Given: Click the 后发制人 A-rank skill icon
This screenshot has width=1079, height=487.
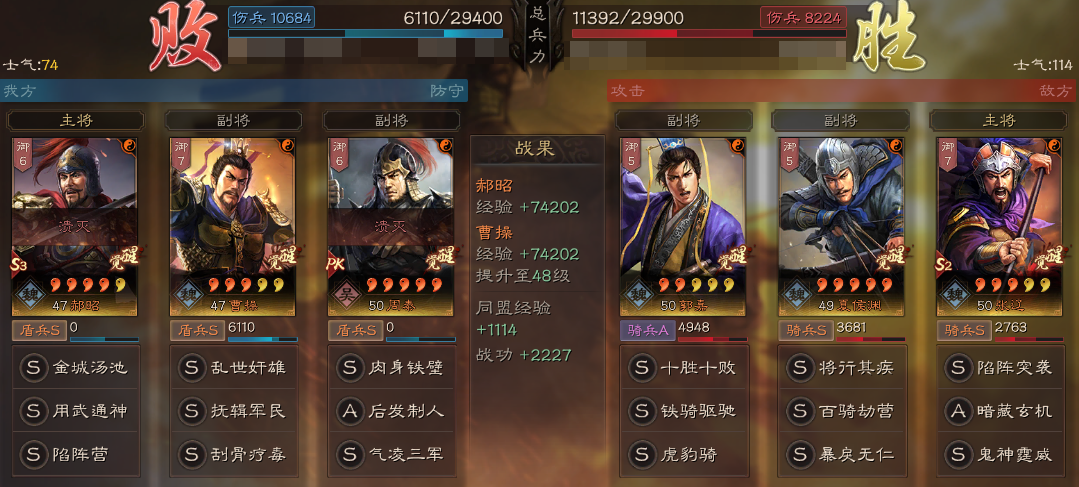Looking at the screenshot, I should point(350,411).
